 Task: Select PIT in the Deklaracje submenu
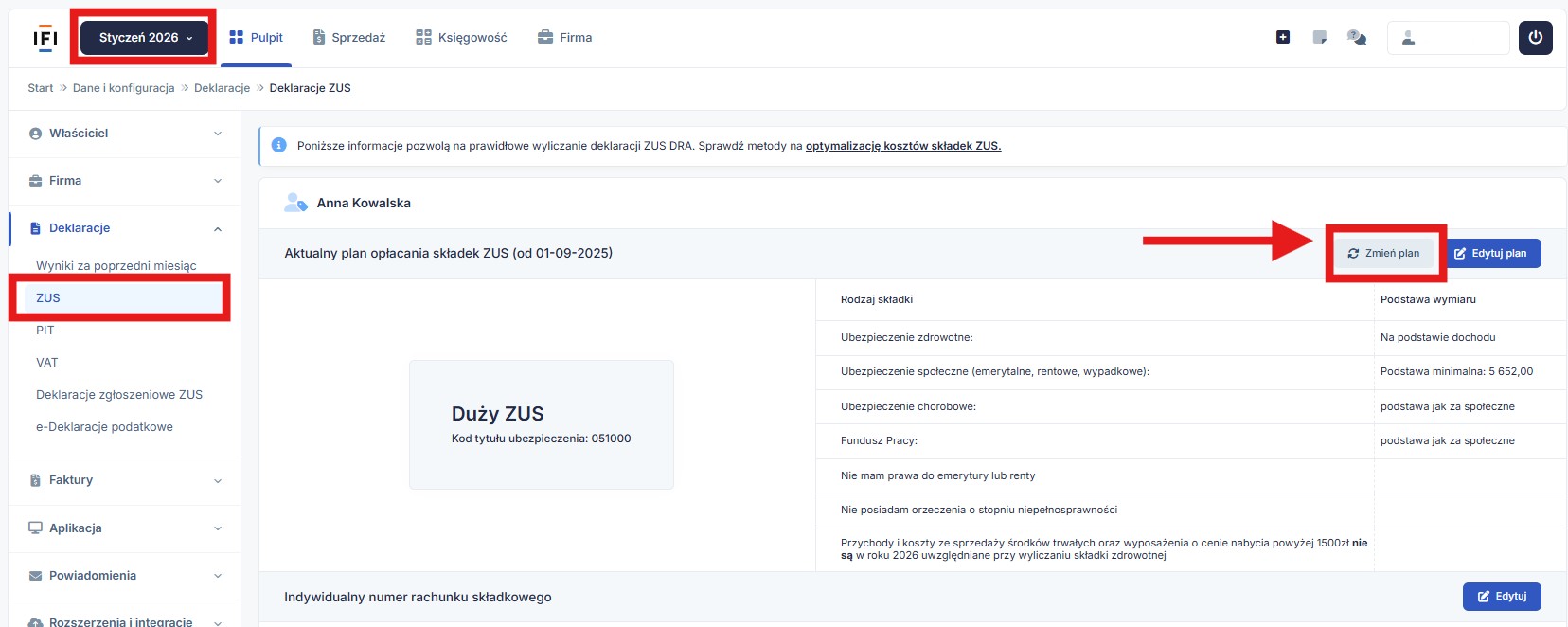coord(45,331)
